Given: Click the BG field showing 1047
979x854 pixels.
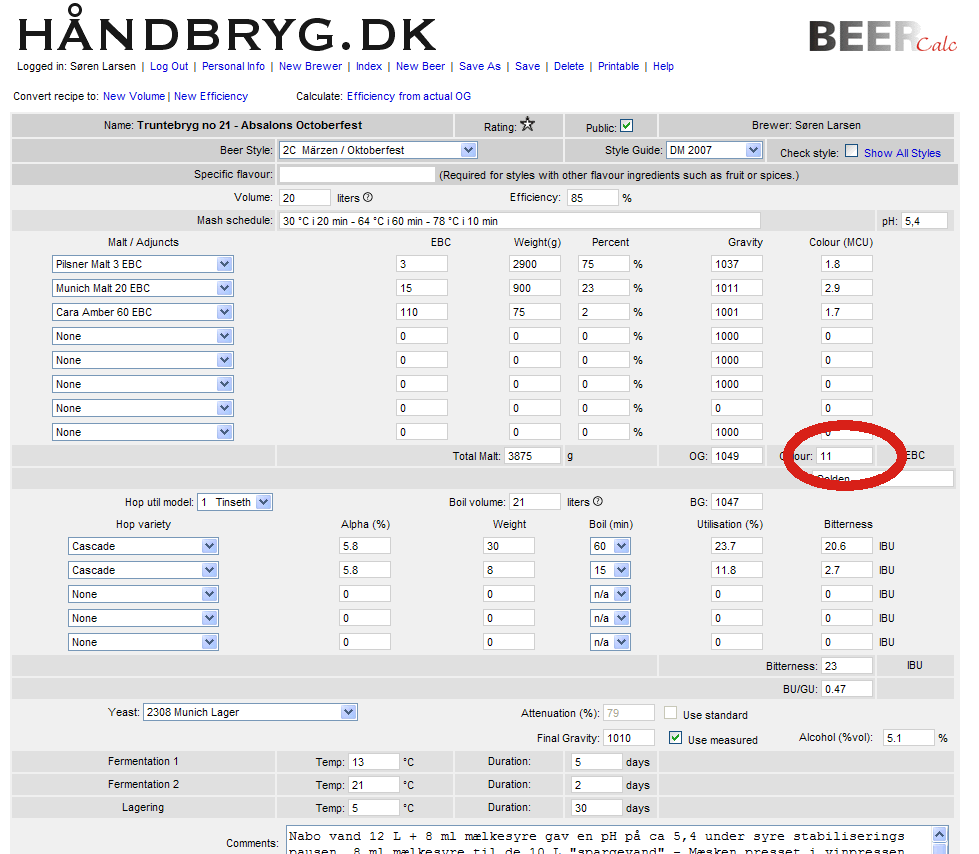Looking at the screenshot, I should pyautogui.click(x=737, y=502).
